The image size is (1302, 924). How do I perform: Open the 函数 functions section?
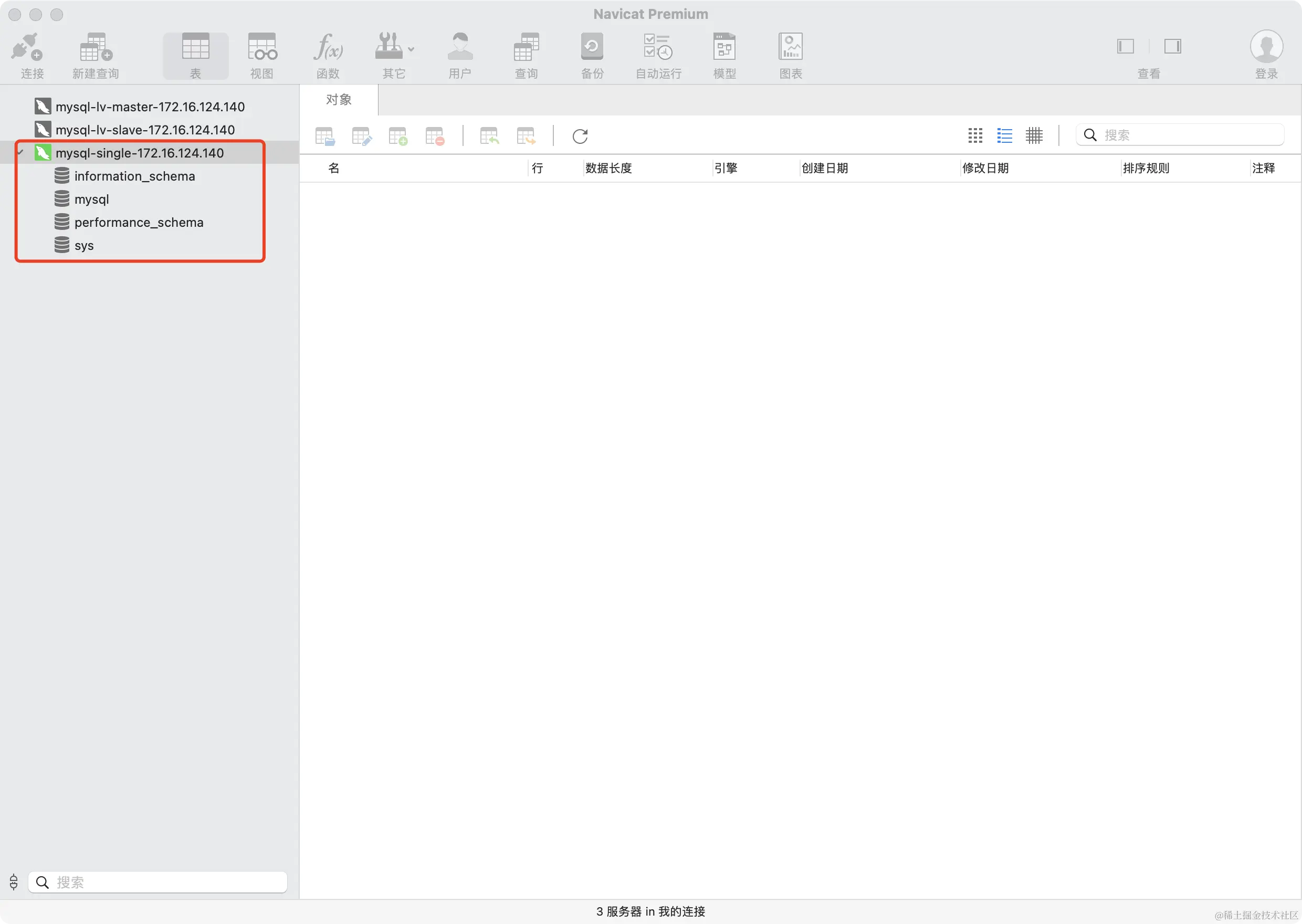[x=328, y=47]
